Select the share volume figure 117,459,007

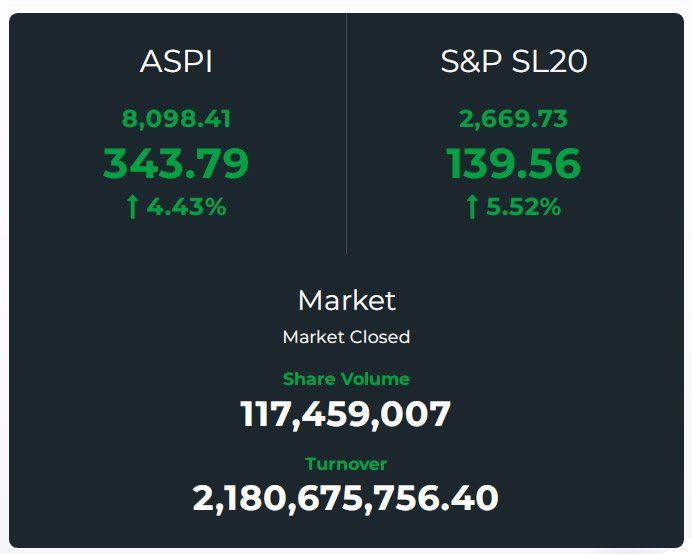(346, 414)
